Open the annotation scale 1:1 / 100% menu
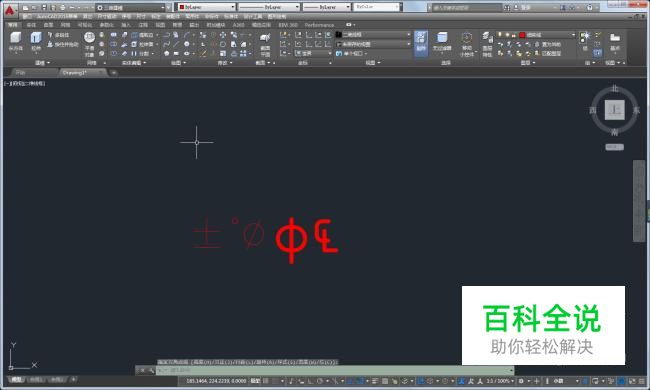The width and height of the screenshot is (650, 390). point(499,381)
